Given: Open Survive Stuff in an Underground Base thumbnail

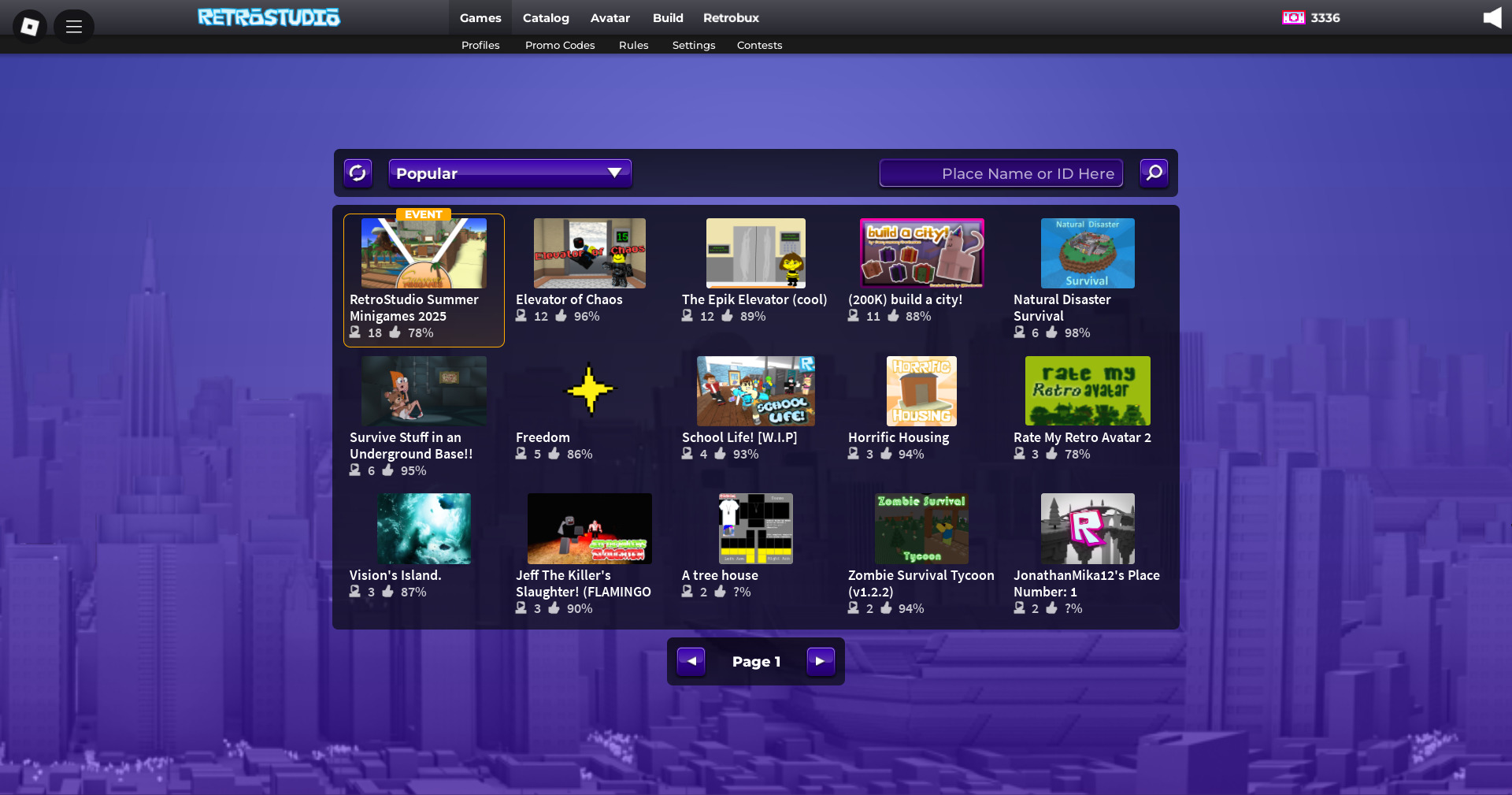Looking at the screenshot, I should click(x=424, y=391).
